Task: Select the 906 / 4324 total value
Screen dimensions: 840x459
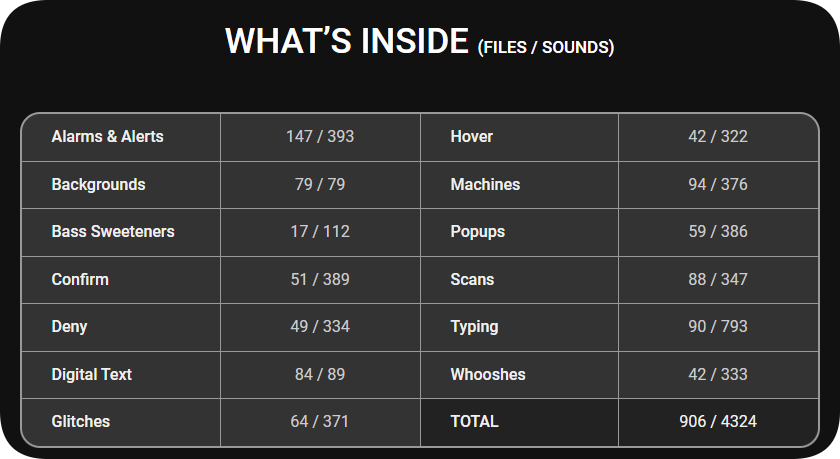Action: point(718,422)
